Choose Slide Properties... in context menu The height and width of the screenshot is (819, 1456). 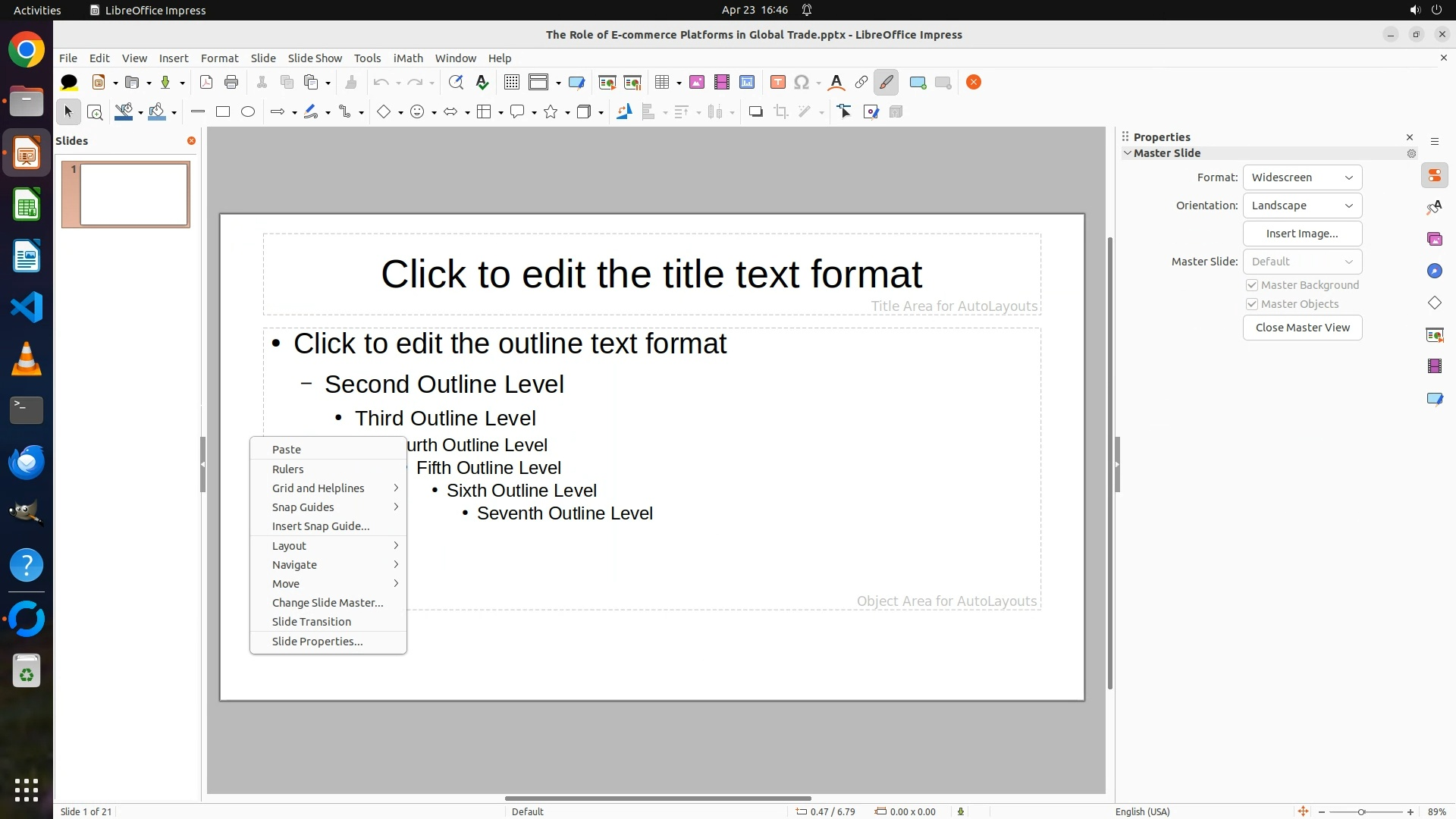click(317, 642)
